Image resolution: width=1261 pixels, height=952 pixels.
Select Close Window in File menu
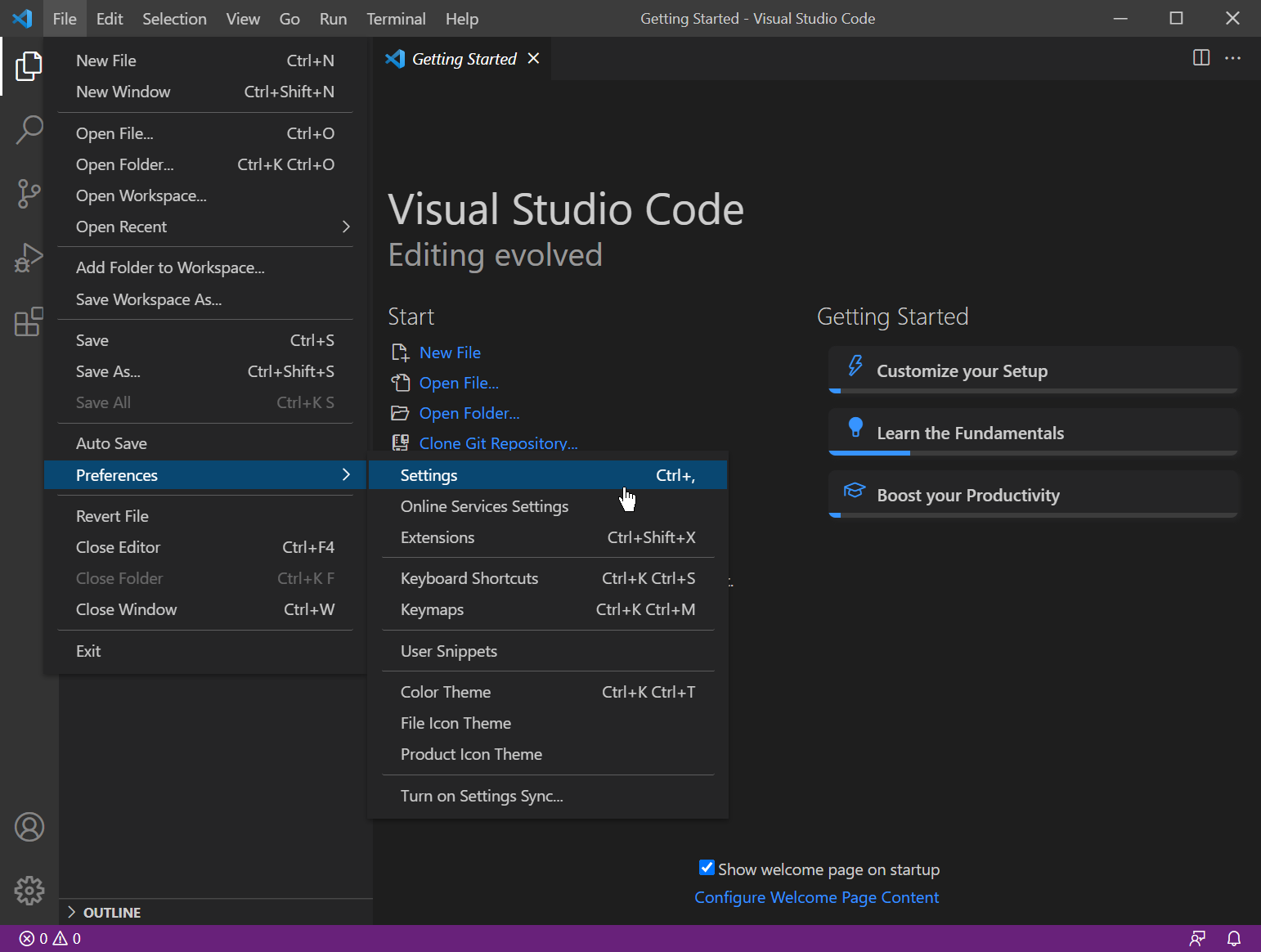coord(204,609)
